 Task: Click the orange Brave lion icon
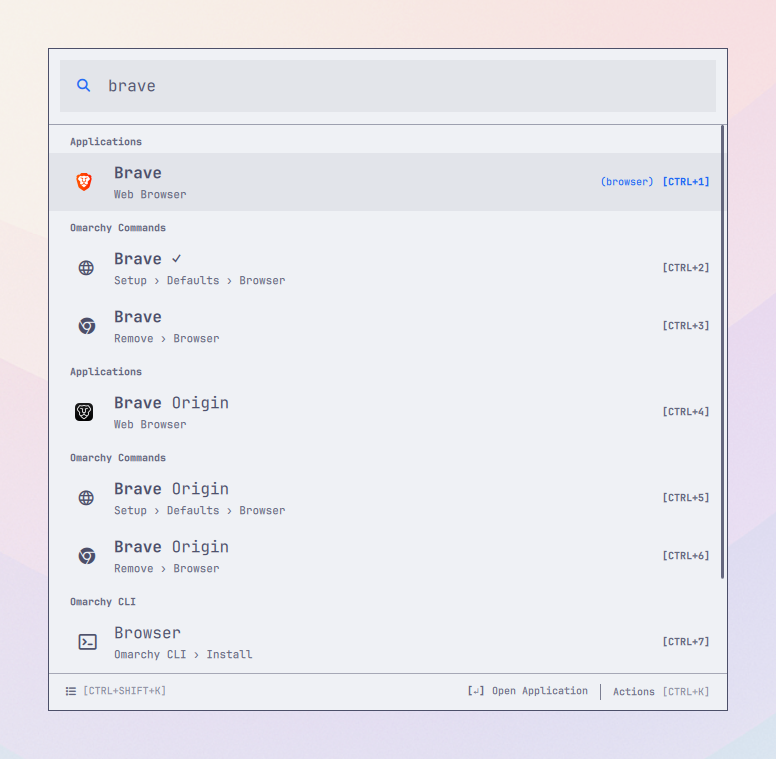coord(84,182)
